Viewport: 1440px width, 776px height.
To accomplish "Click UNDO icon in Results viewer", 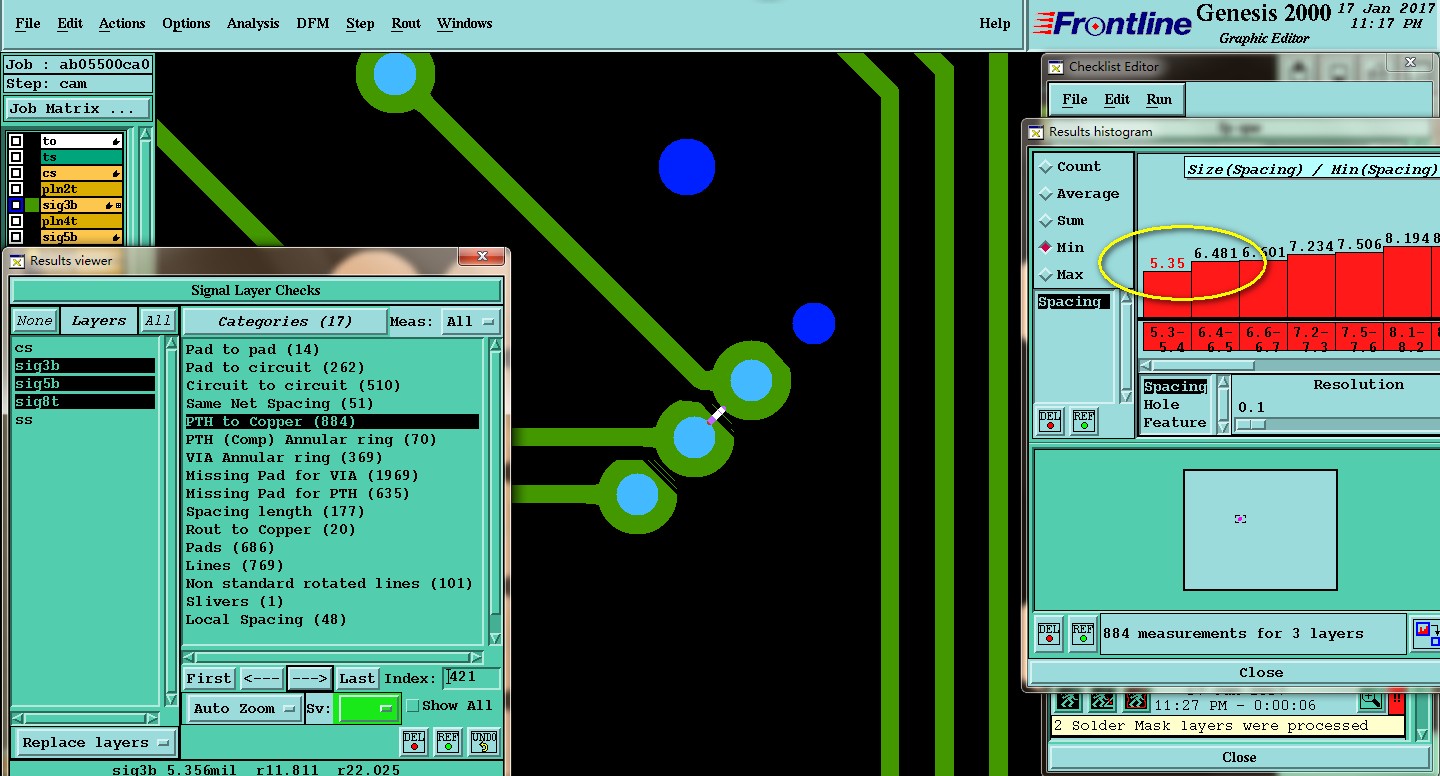I will 483,742.
